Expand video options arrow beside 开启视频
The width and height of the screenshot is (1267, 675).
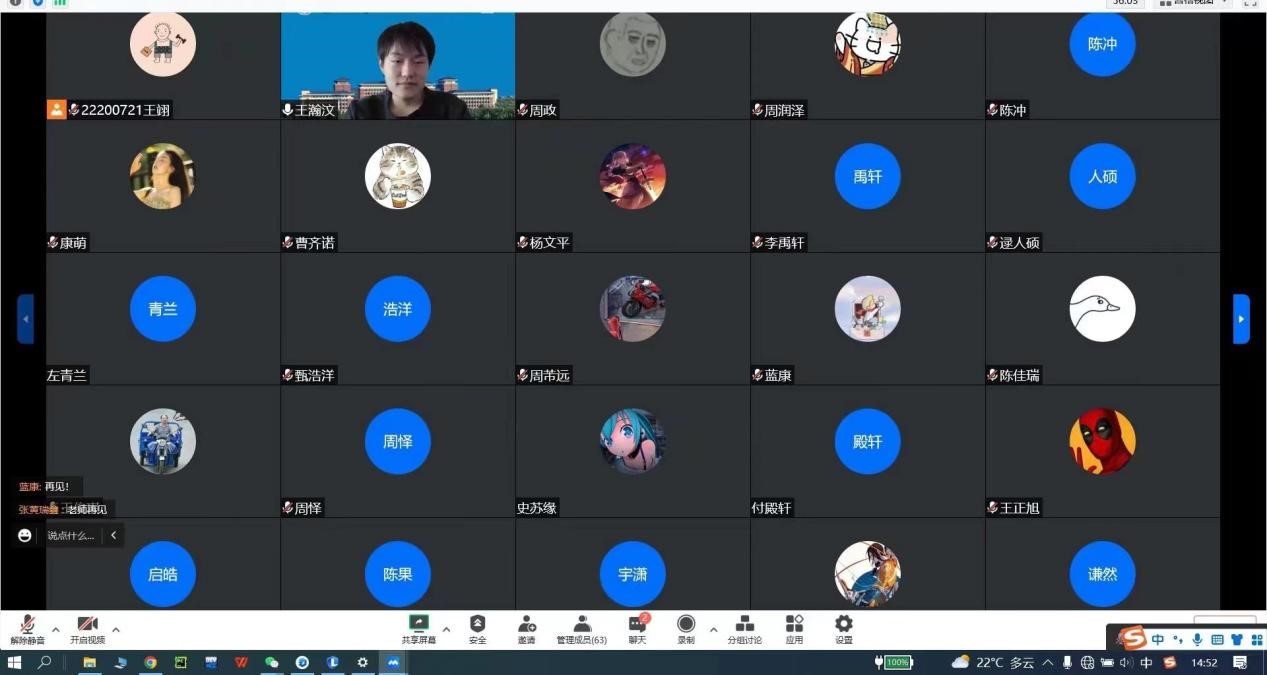pos(116,629)
